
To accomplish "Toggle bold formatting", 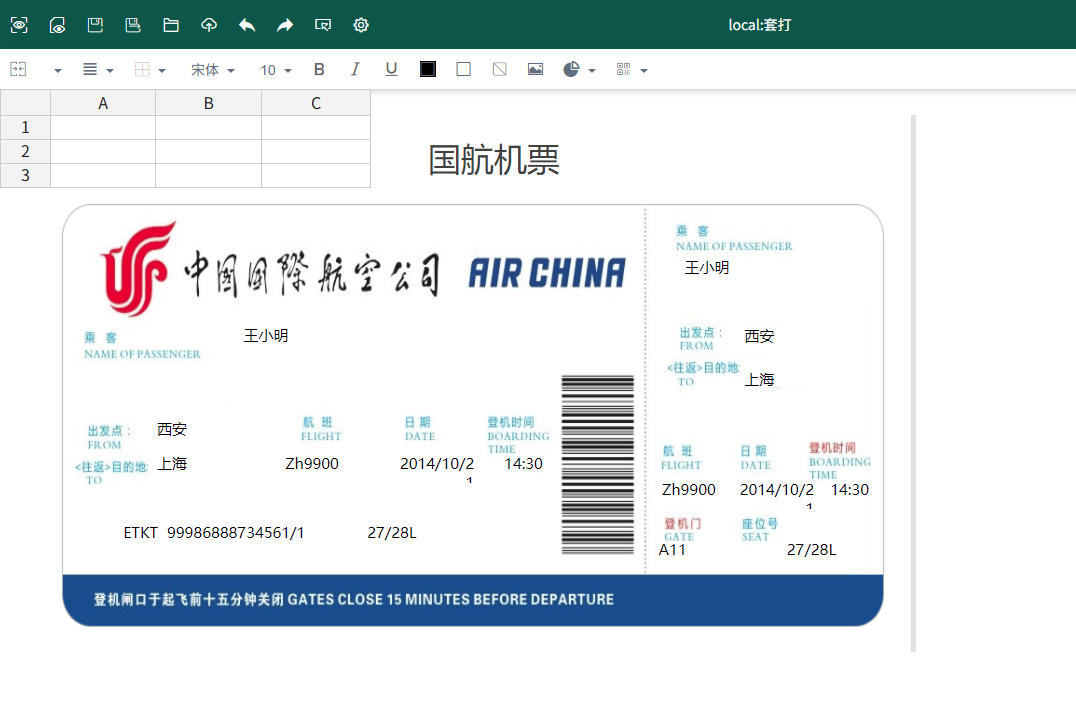I will click(319, 69).
